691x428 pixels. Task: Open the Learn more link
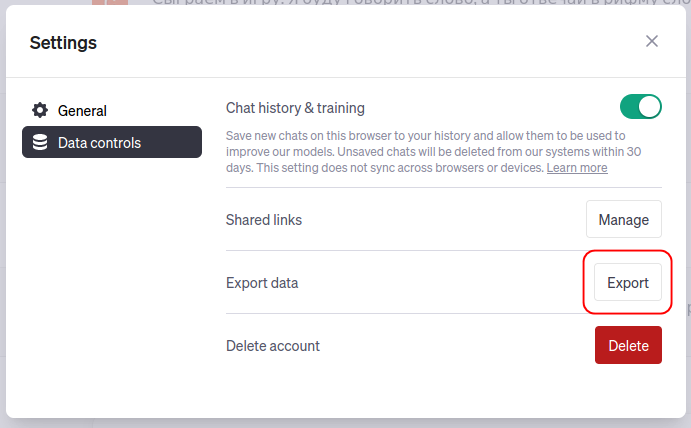[577, 168]
